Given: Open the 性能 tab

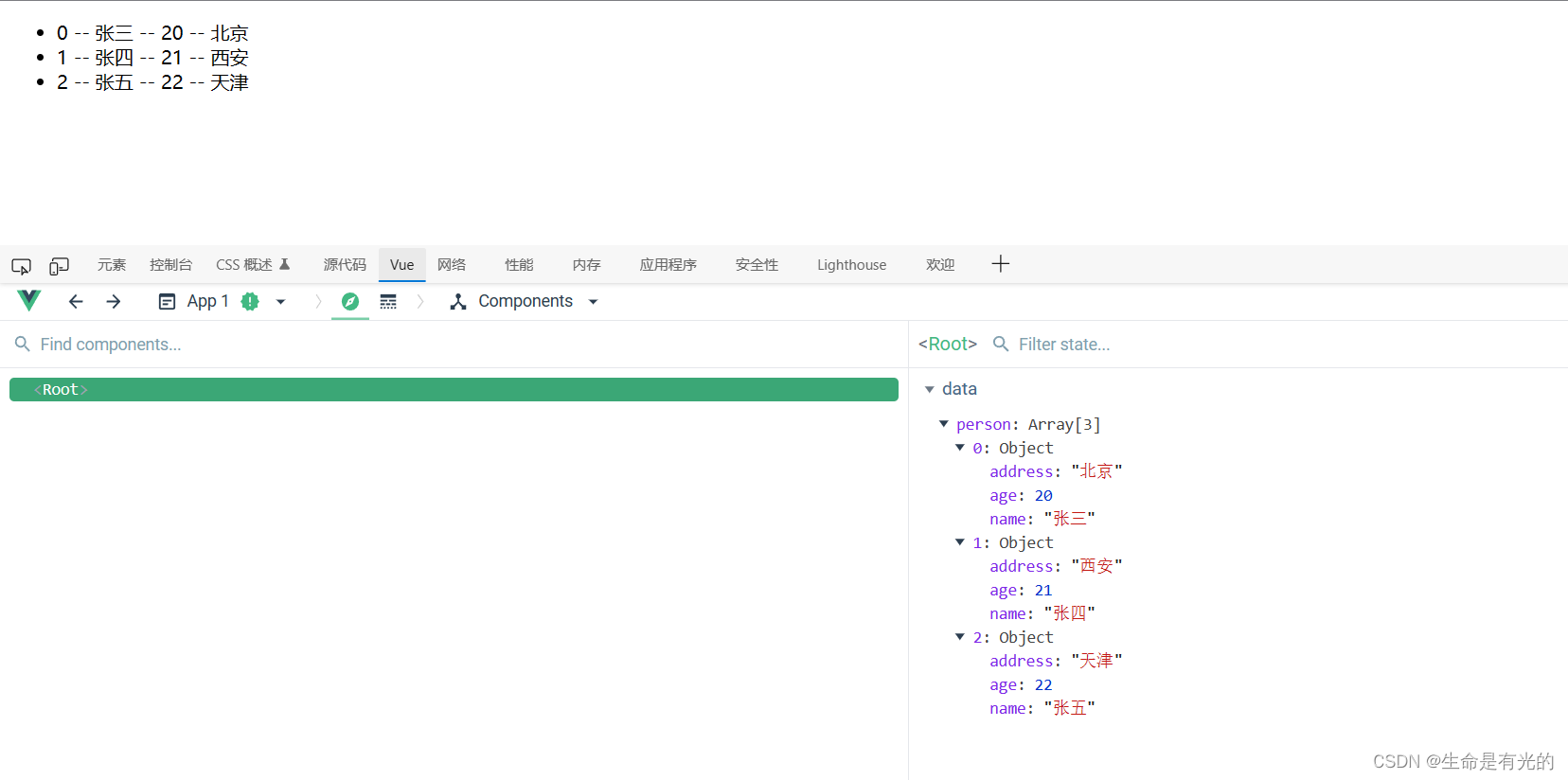Looking at the screenshot, I should [519, 265].
